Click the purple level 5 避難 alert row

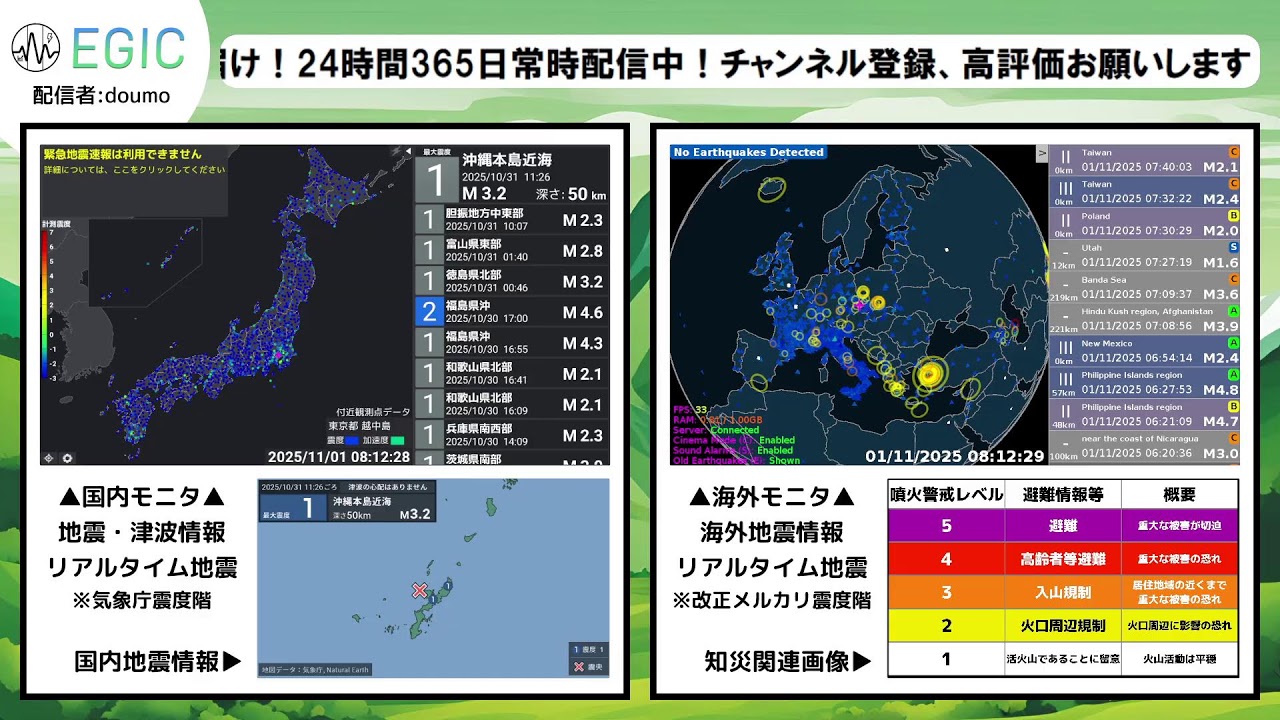[1062, 525]
